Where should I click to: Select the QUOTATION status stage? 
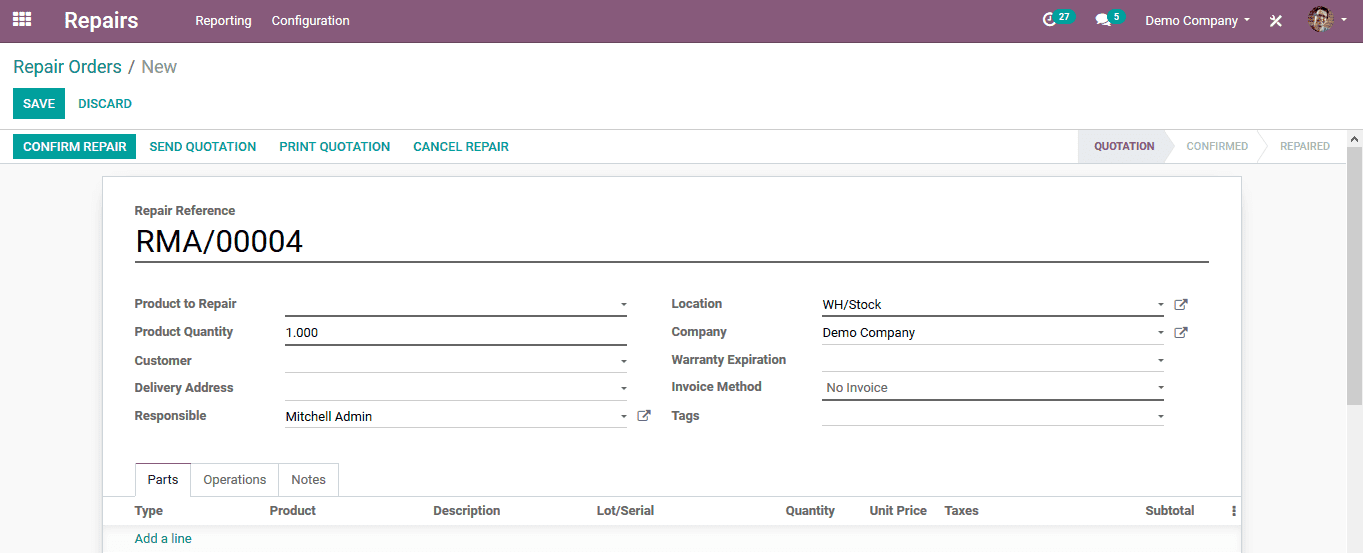tap(1124, 146)
